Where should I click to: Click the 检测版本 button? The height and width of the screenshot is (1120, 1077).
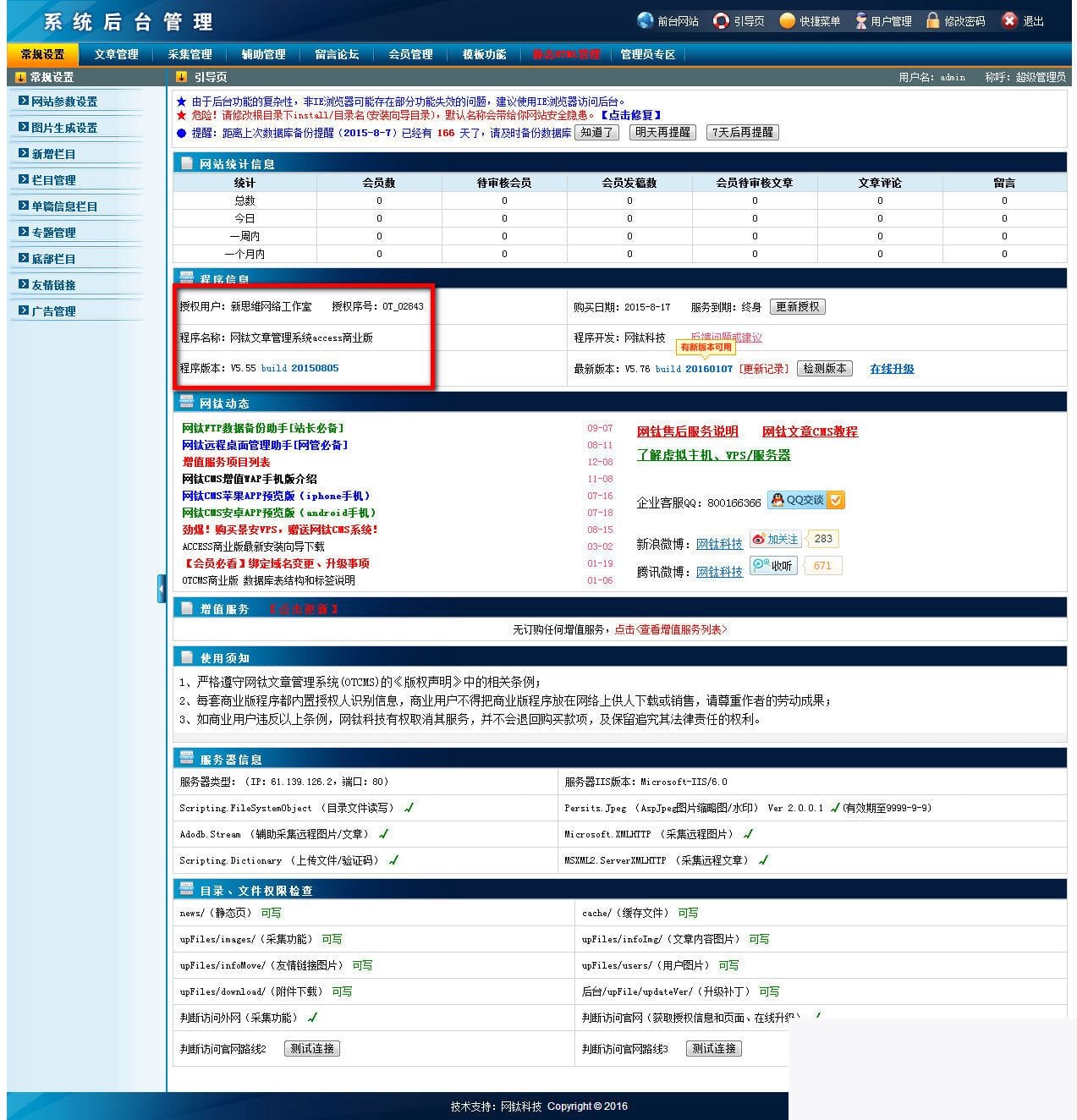(824, 369)
